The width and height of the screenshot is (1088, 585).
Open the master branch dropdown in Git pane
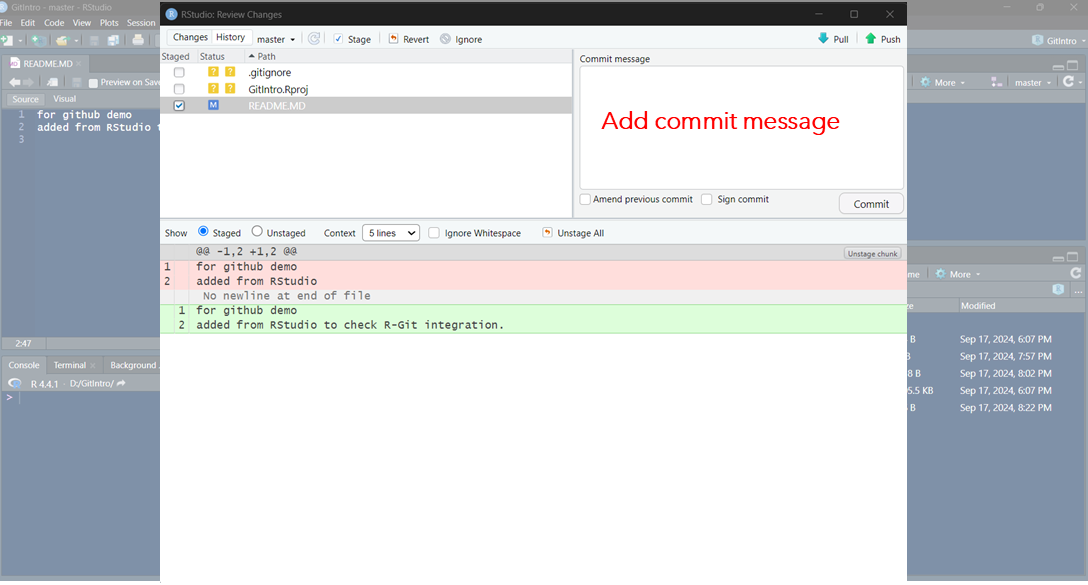1033,82
